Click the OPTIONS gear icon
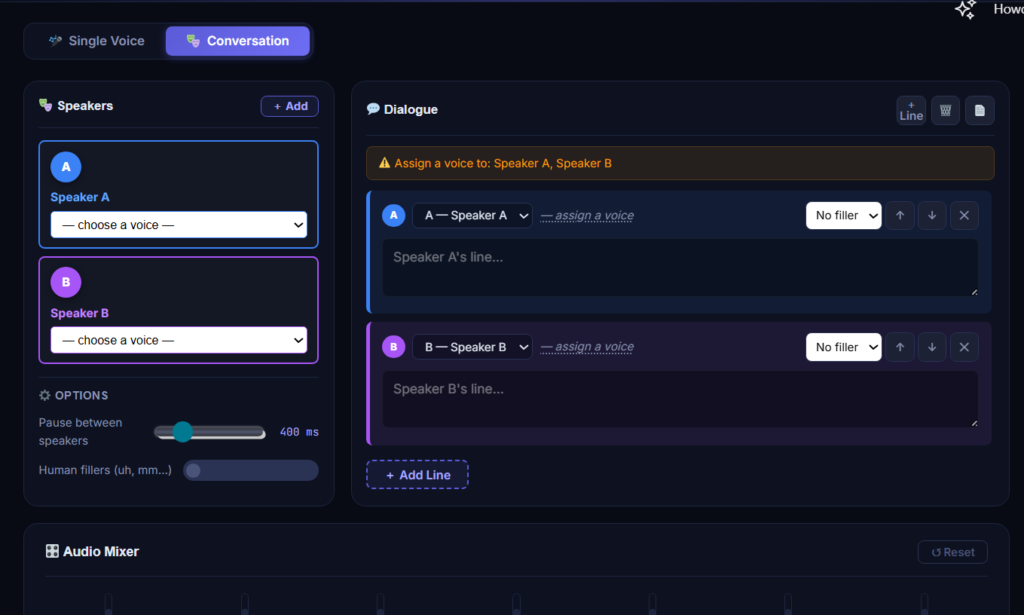The width and height of the screenshot is (1024, 615). [x=44, y=395]
